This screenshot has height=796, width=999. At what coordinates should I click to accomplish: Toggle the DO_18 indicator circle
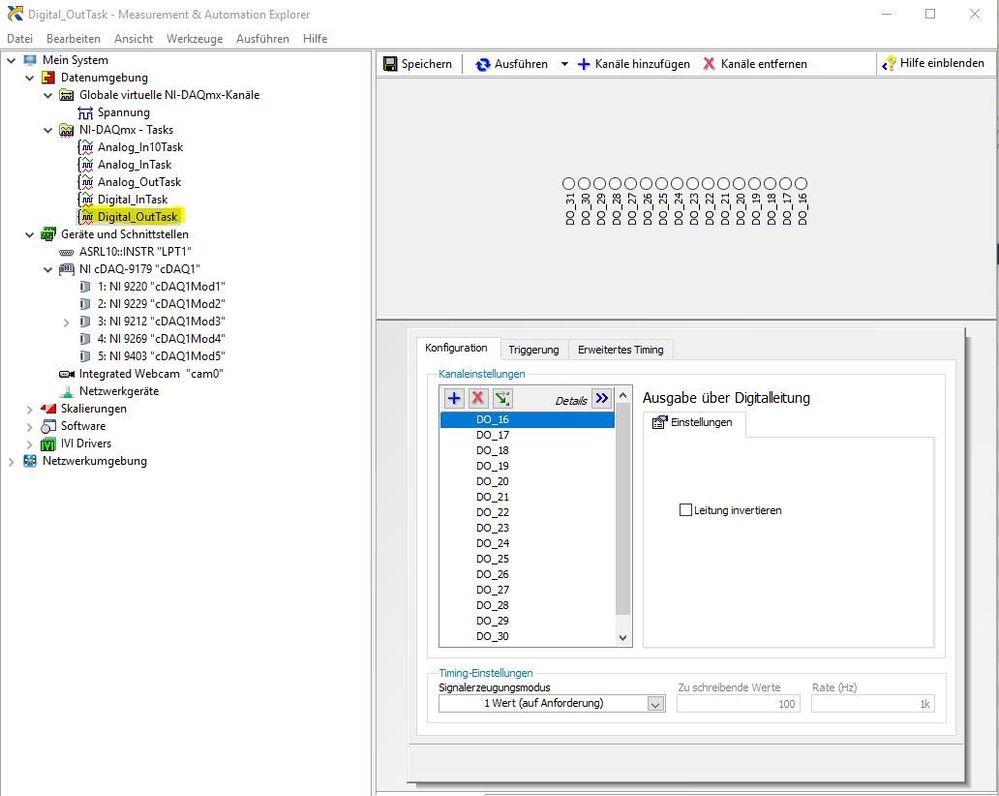(x=770, y=184)
